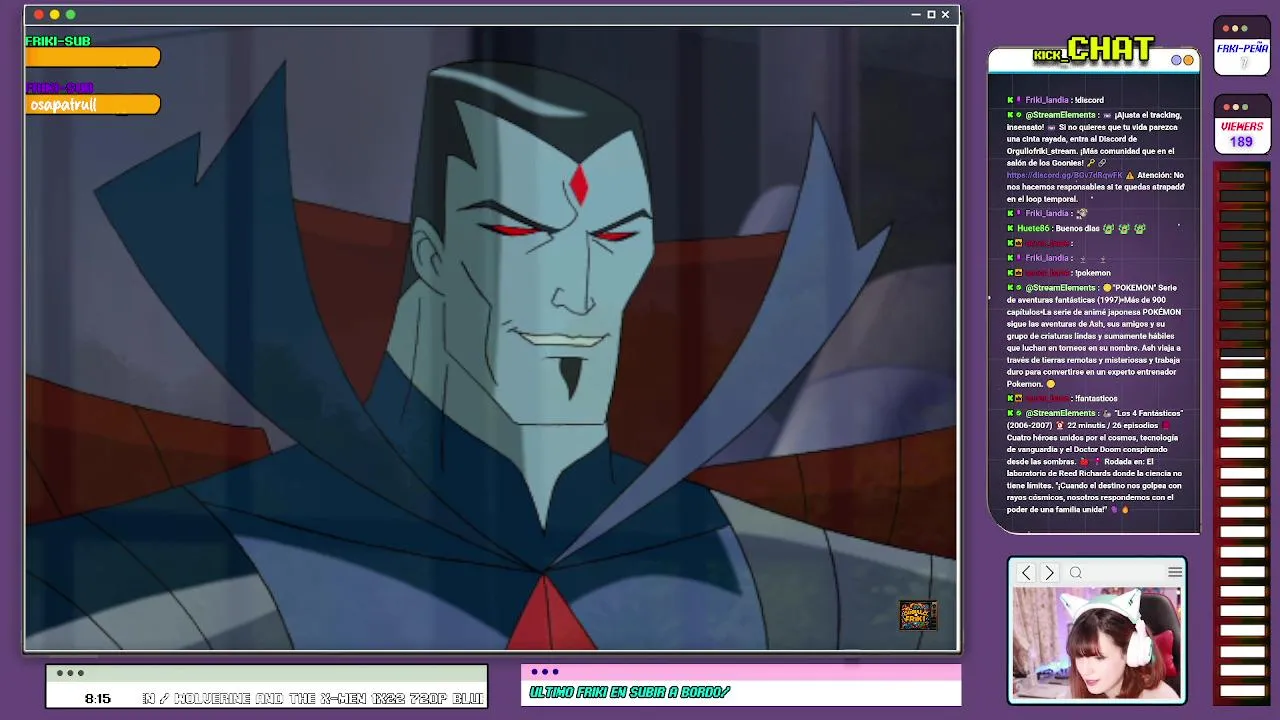Click the Huete86 'Buenos días' chat message
This screenshot has height=720, width=1280.
tap(1076, 228)
